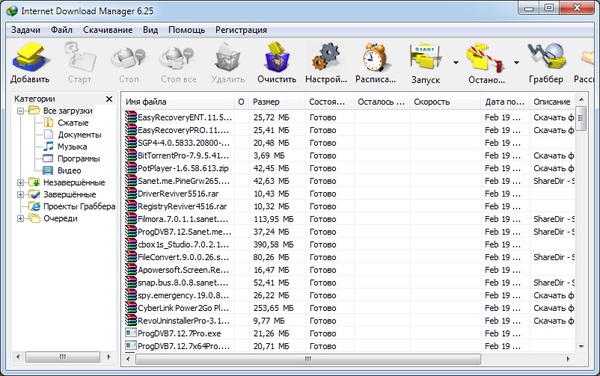Expand the Незавершённые tree node
This screenshot has height=376, width=600.
[21, 183]
